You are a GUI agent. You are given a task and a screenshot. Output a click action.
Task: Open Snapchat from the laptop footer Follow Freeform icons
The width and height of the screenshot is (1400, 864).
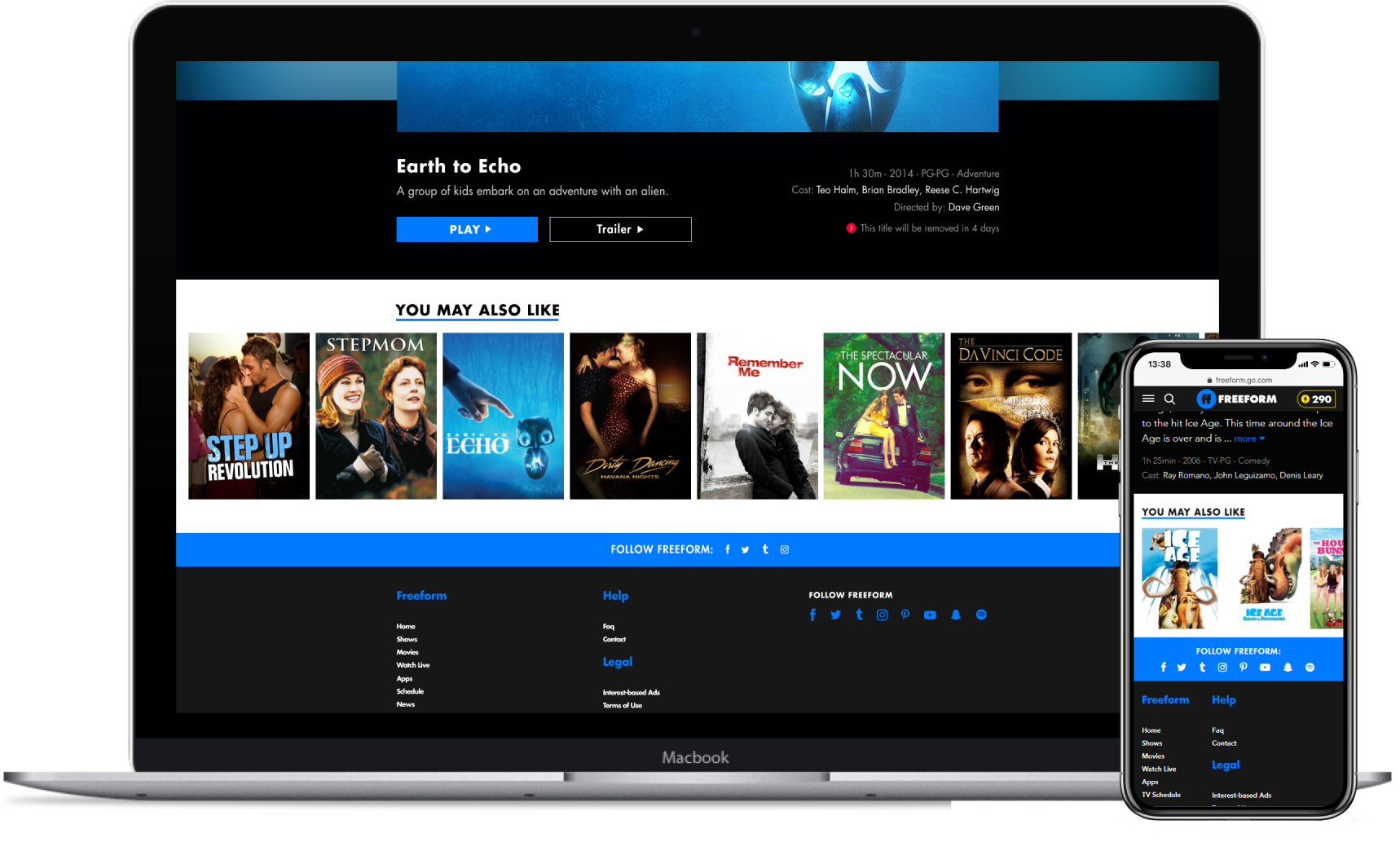956,615
